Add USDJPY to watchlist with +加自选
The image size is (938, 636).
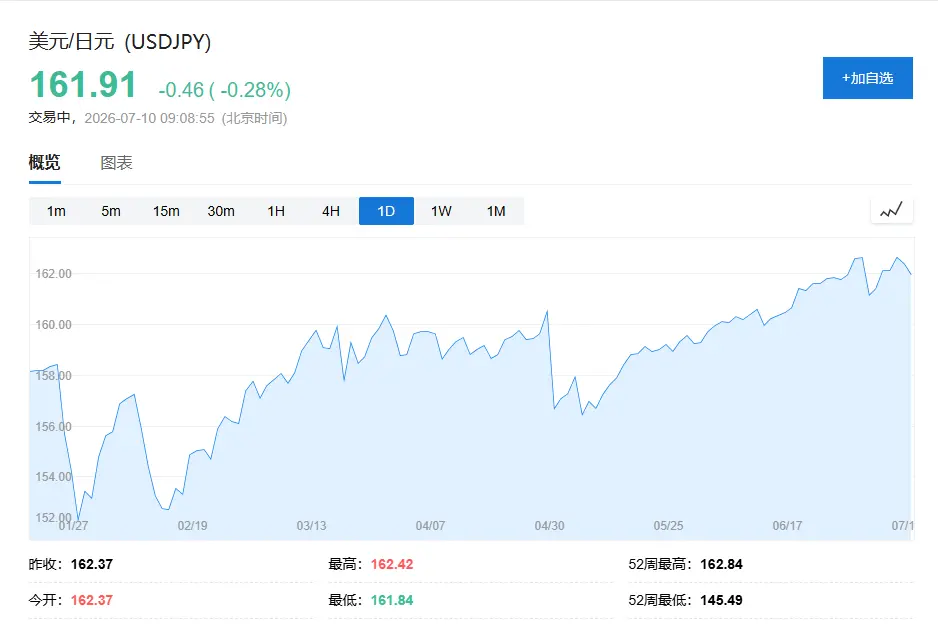click(x=867, y=78)
